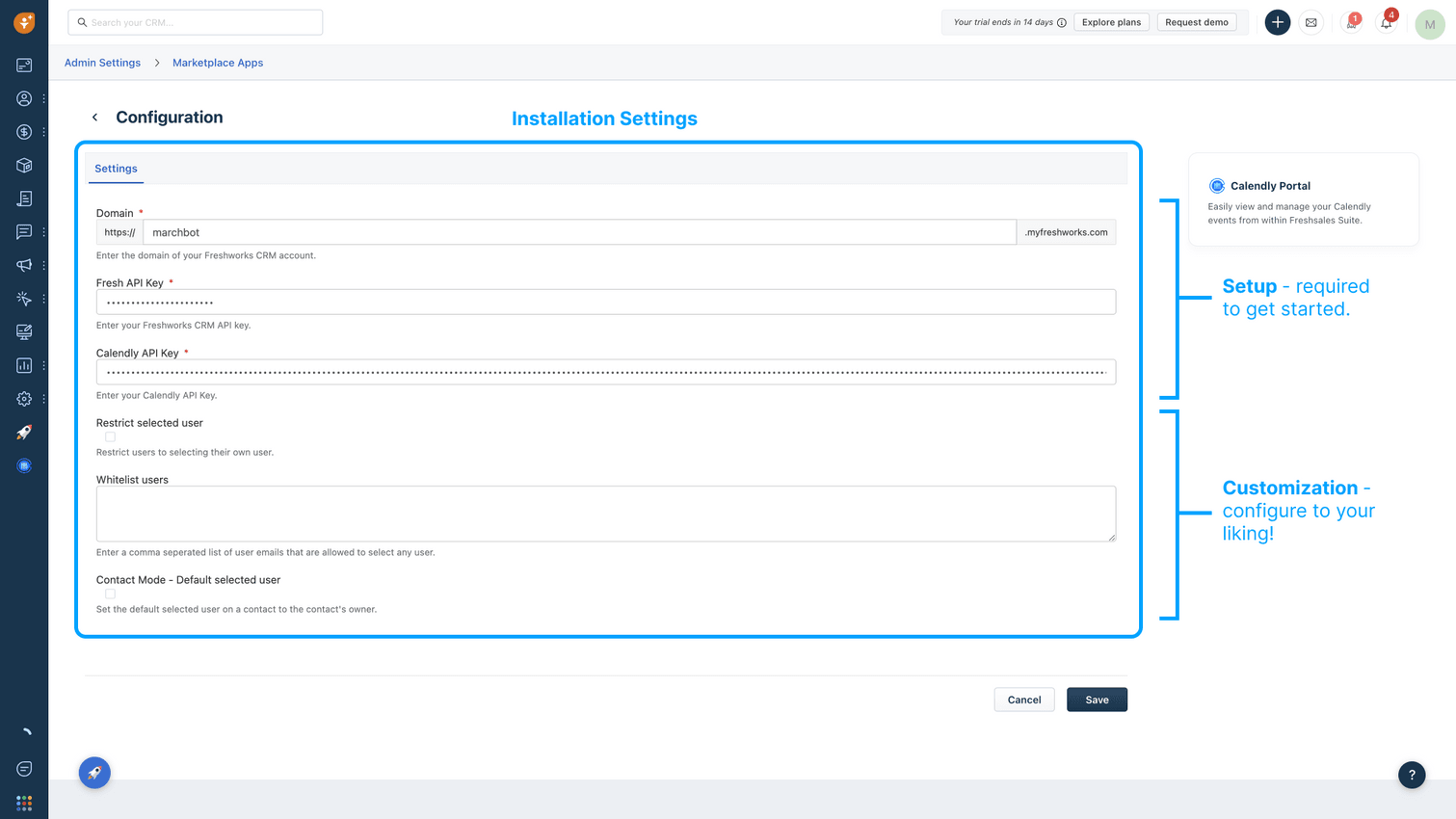Screen dimensions: 1456x819
Task: Open the Analytics bar-chart icon in sidebar
Action: coord(23,365)
